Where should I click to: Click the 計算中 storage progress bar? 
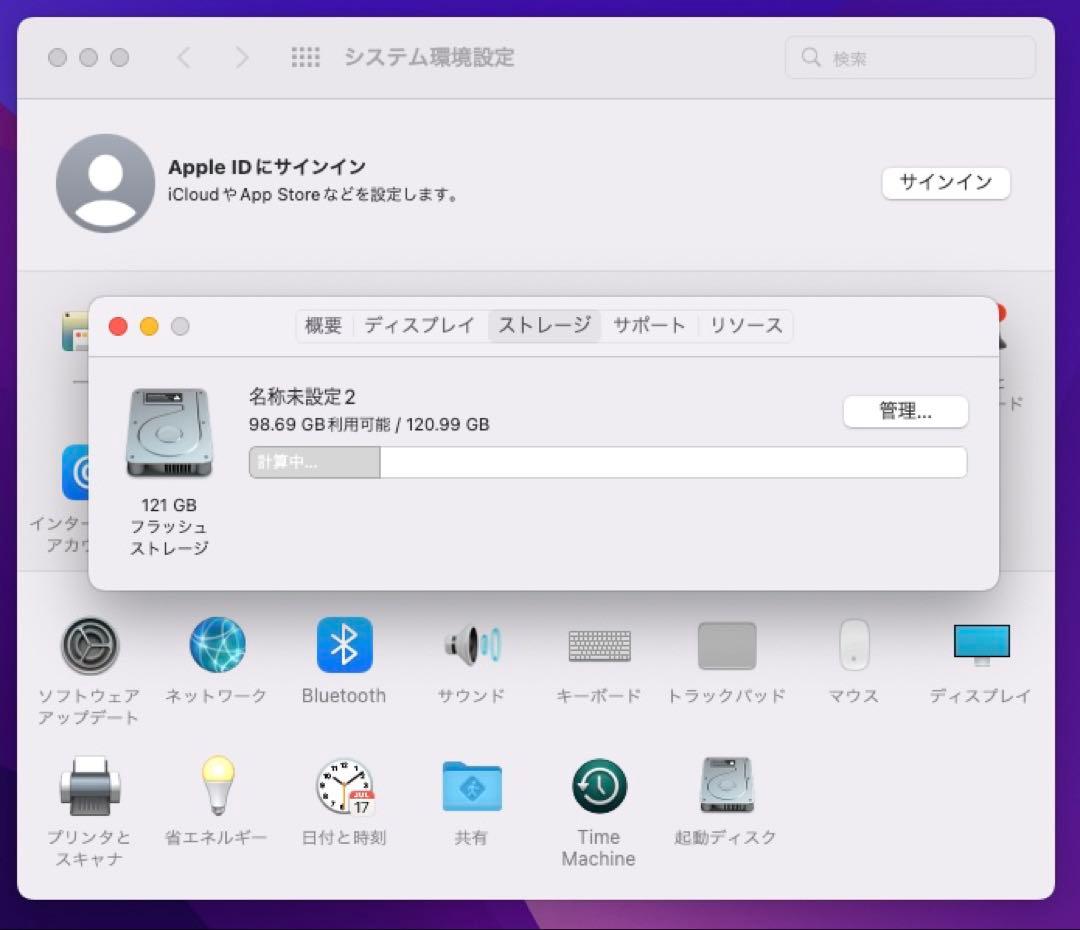click(x=315, y=462)
